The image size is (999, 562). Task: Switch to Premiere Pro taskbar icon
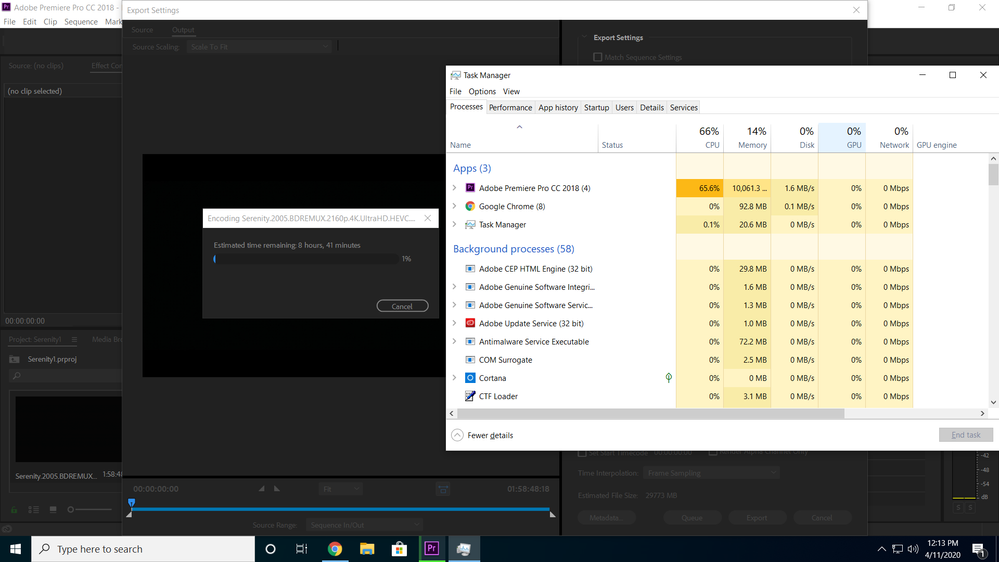tap(431, 549)
